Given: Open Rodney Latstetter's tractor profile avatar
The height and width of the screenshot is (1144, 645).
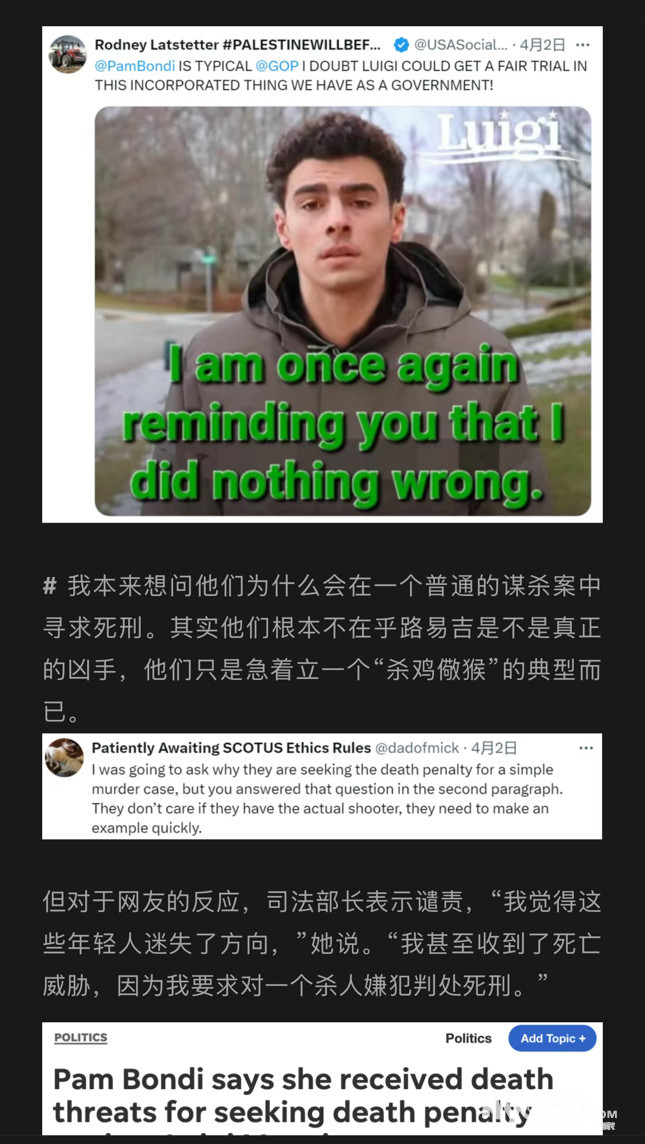Looking at the screenshot, I should [x=68, y=54].
